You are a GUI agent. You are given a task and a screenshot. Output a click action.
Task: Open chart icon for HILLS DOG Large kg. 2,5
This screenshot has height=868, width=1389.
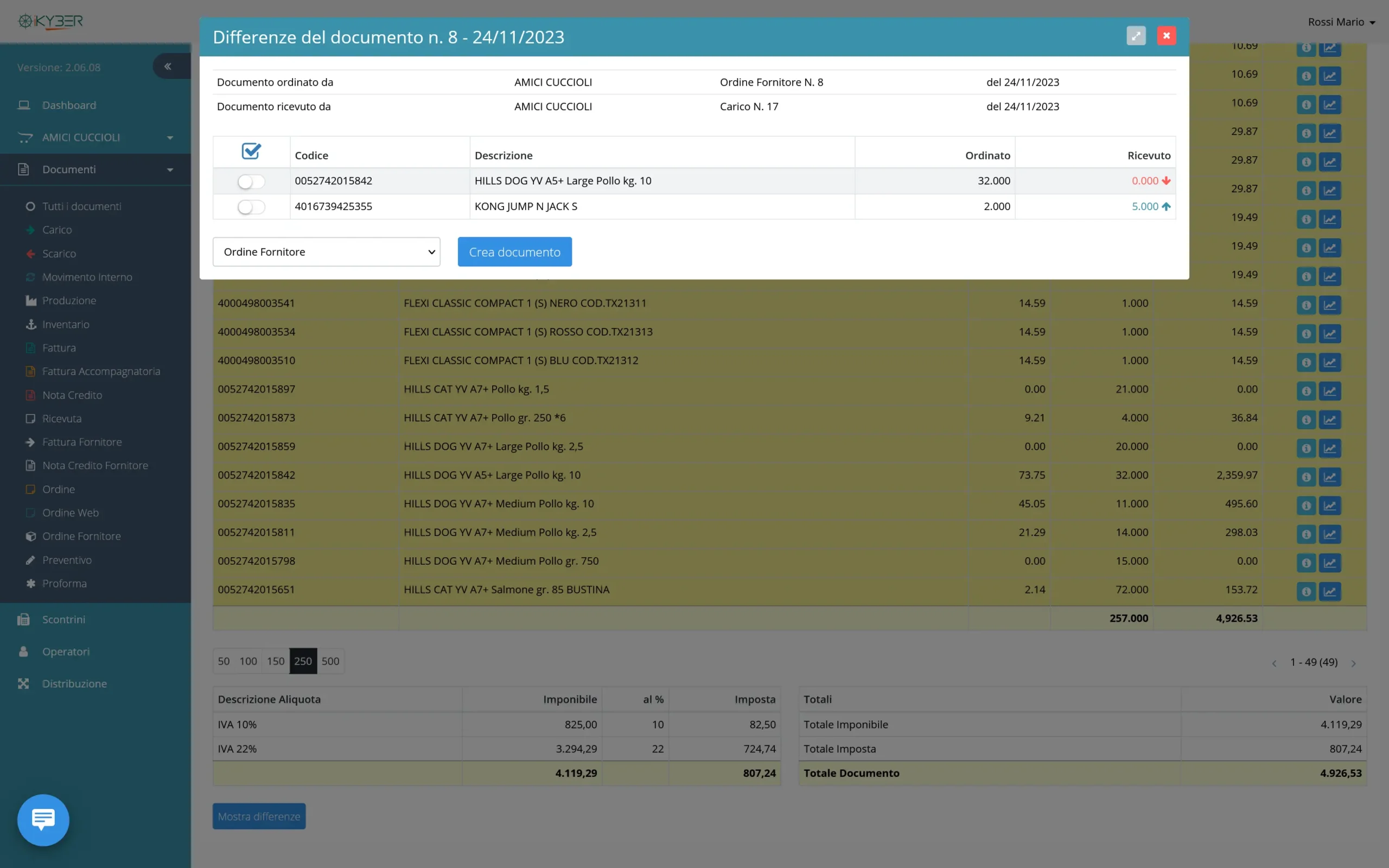(1329, 448)
